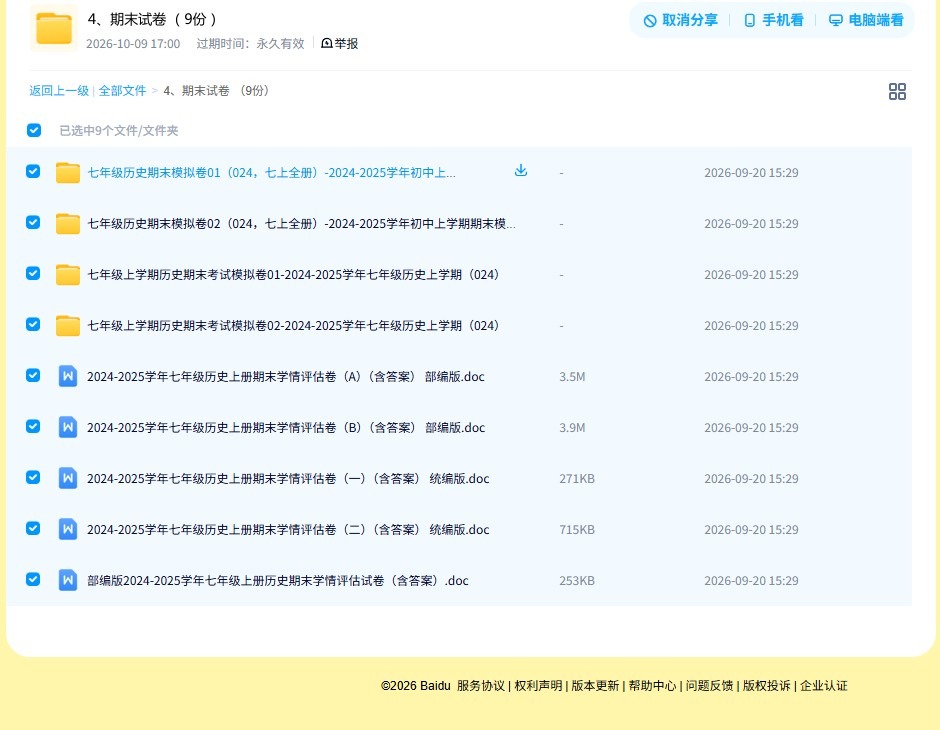The height and width of the screenshot is (730, 940).
Task: Click the large folder icon in header
Action: (54, 28)
